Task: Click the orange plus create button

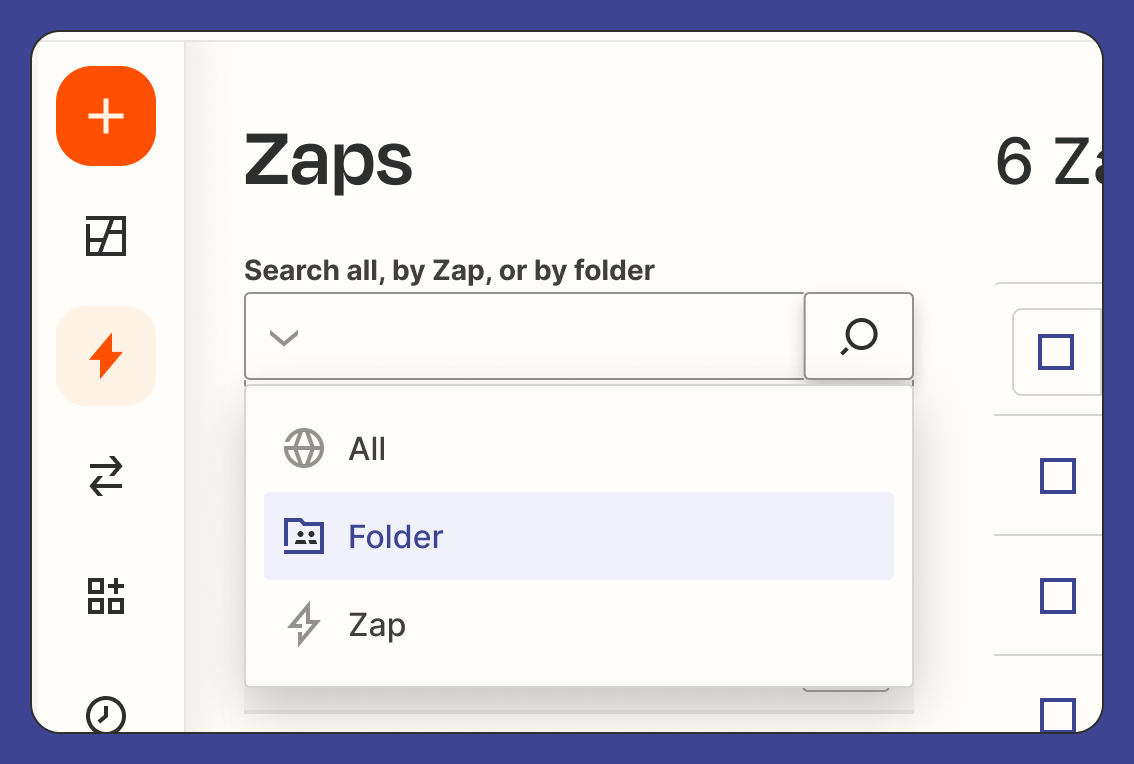Action: pyautogui.click(x=106, y=116)
